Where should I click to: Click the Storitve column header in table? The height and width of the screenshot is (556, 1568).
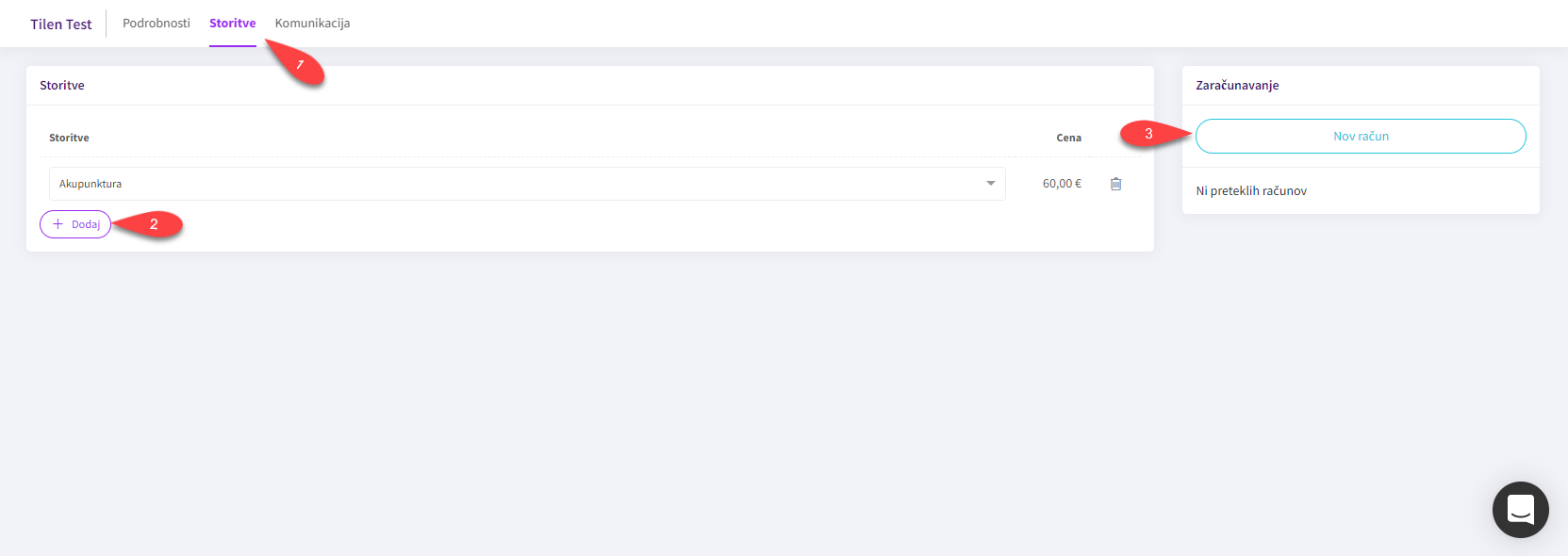(69, 138)
